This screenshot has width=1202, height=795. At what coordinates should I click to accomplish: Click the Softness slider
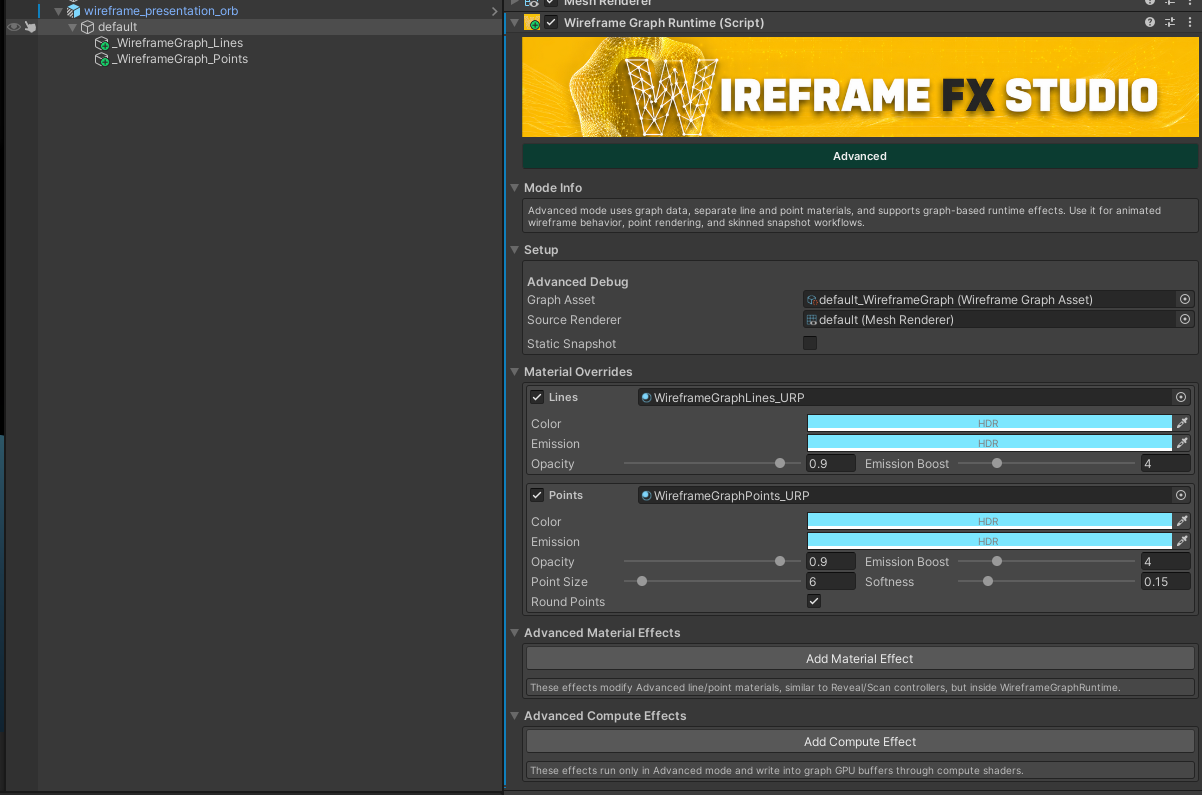(1047, 581)
